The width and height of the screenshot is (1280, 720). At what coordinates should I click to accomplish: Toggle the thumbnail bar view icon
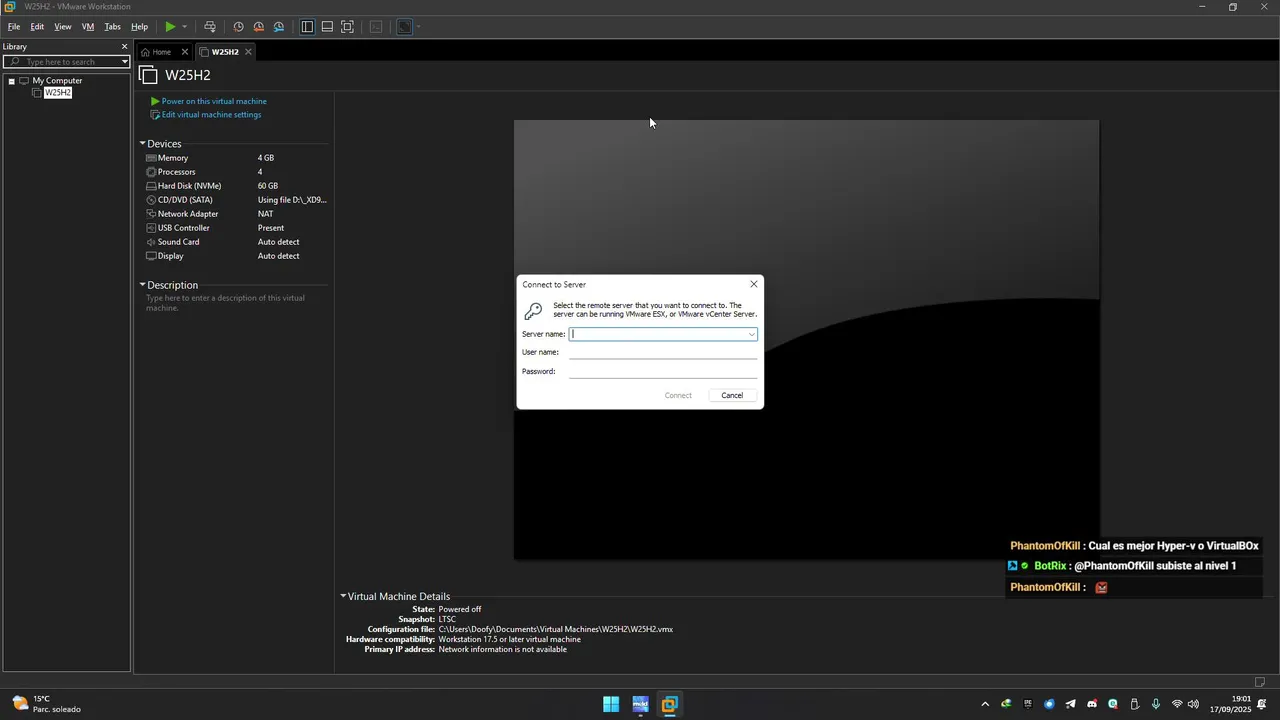tap(327, 27)
